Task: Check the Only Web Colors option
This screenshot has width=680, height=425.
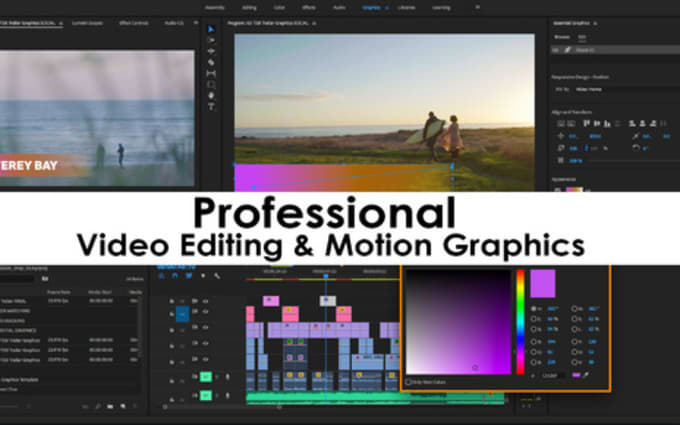Action: point(408,382)
